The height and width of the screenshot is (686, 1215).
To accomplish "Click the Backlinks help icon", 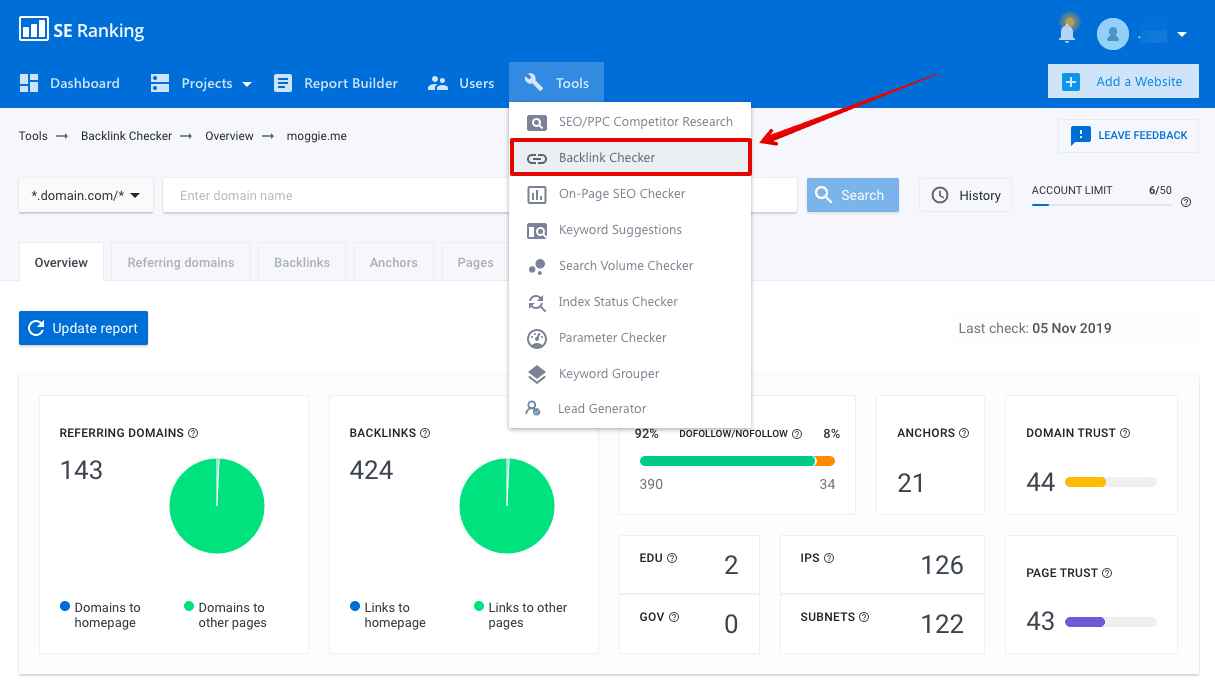I will pos(425,433).
